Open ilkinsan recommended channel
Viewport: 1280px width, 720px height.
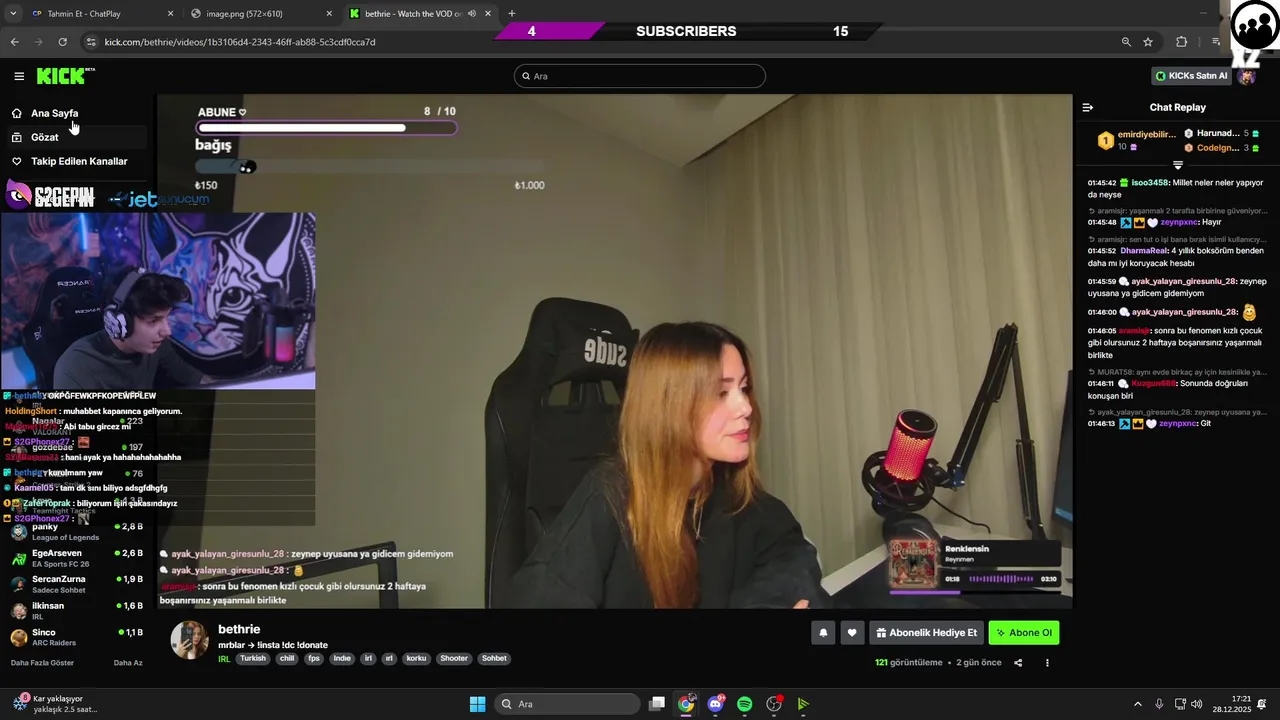click(x=78, y=610)
